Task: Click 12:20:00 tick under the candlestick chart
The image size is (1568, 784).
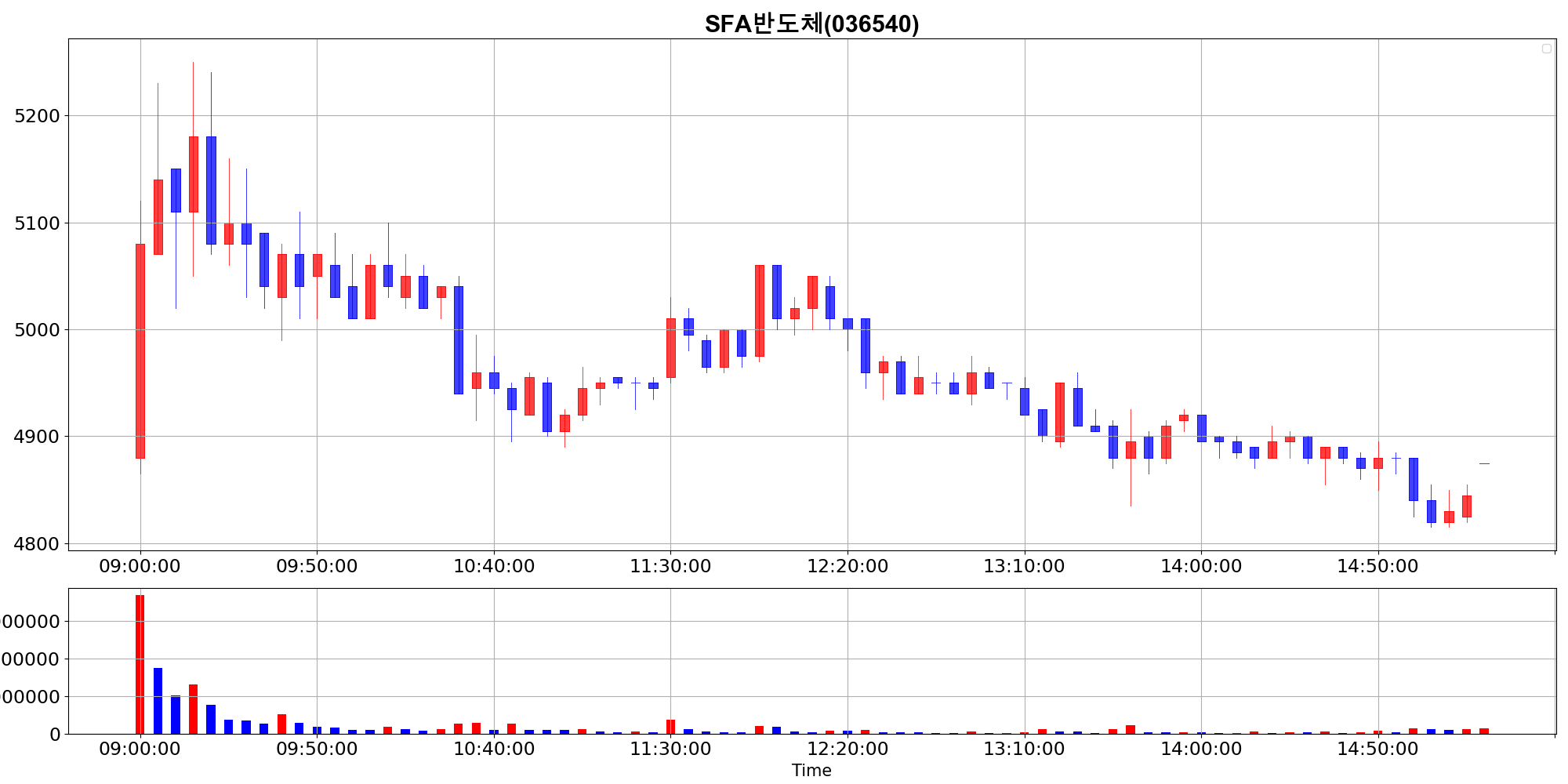Action: click(x=848, y=566)
